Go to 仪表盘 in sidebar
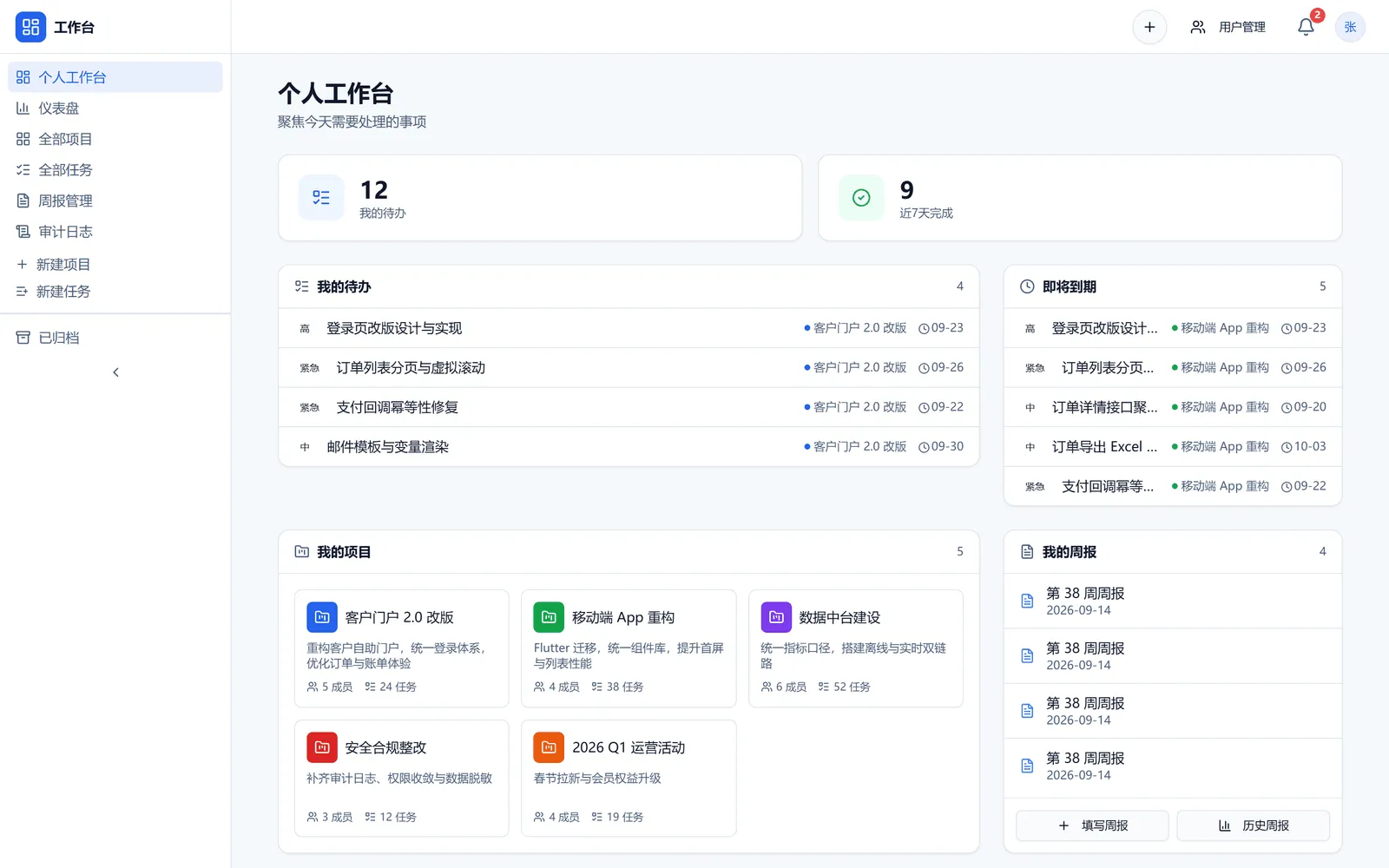This screenshot has height=868, width=1389. pyautogui.click(x=115, y=108)
